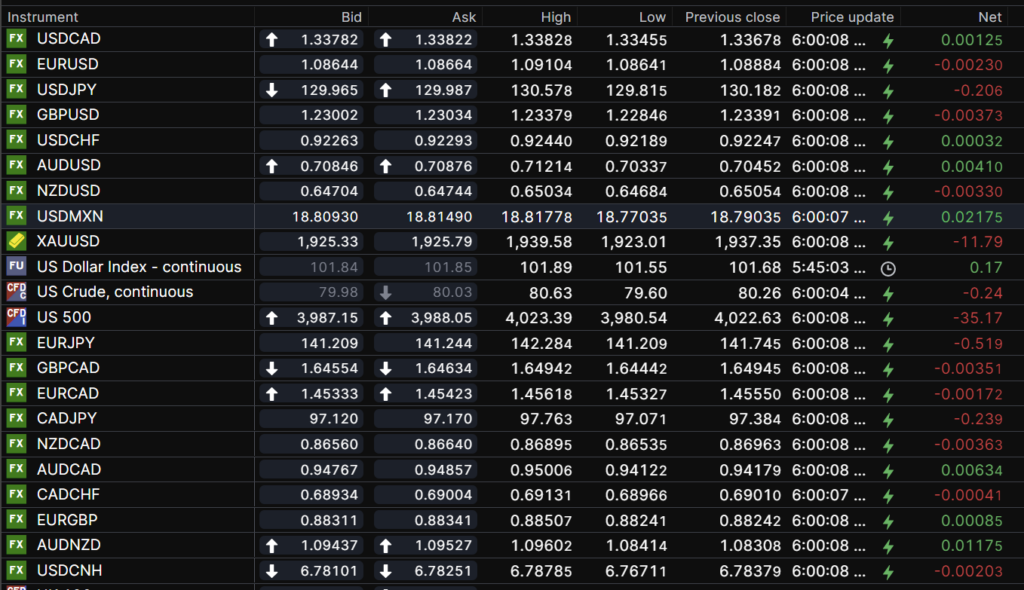Click the GBPUSD ask price 1.23034
Image resolution: width=1024 pixels, height=590 pixels.
click(x=444, y=115)
